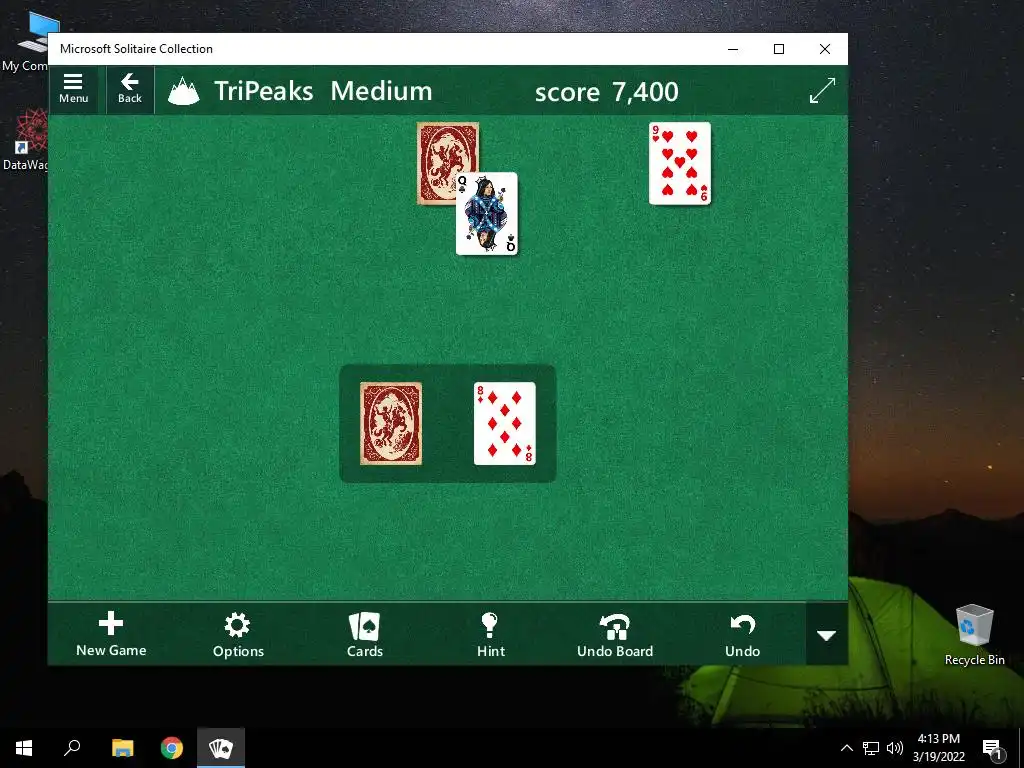Image resolution: width=1024 pixels, height=768 pixels.
Task: Start a New Game with the plus icon
Action: 111,633
